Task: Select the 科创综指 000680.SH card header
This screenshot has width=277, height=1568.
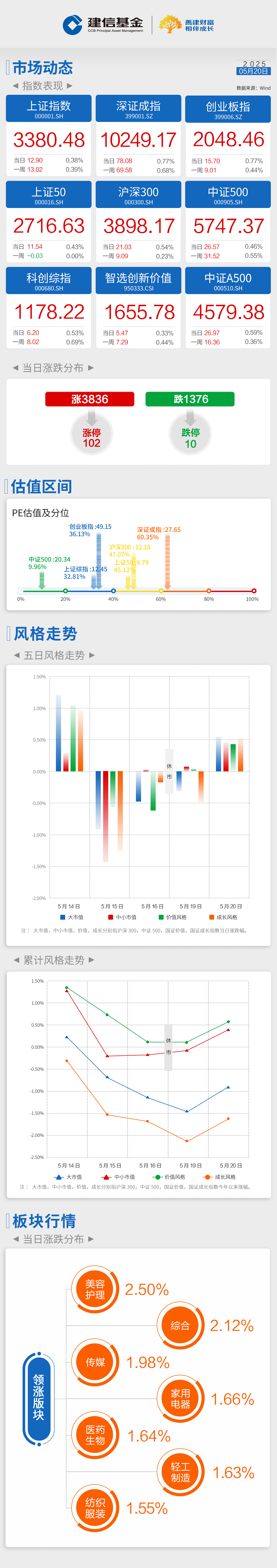Action: (x=49, y=281)
